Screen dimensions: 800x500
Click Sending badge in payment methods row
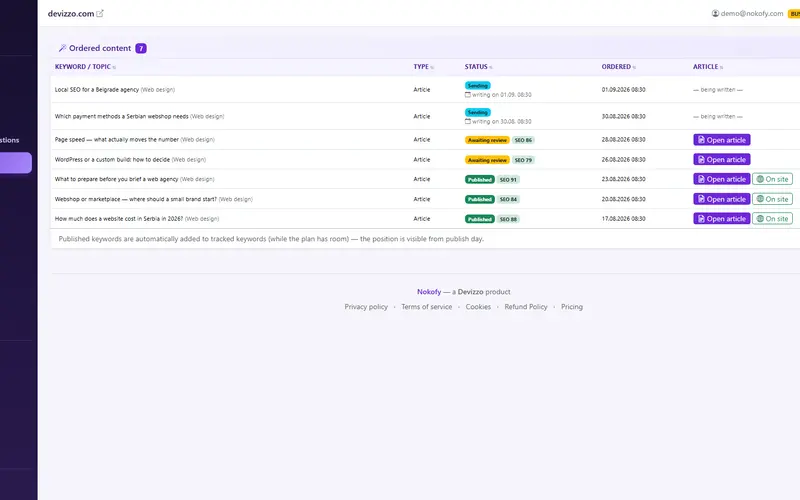[478, 112]
